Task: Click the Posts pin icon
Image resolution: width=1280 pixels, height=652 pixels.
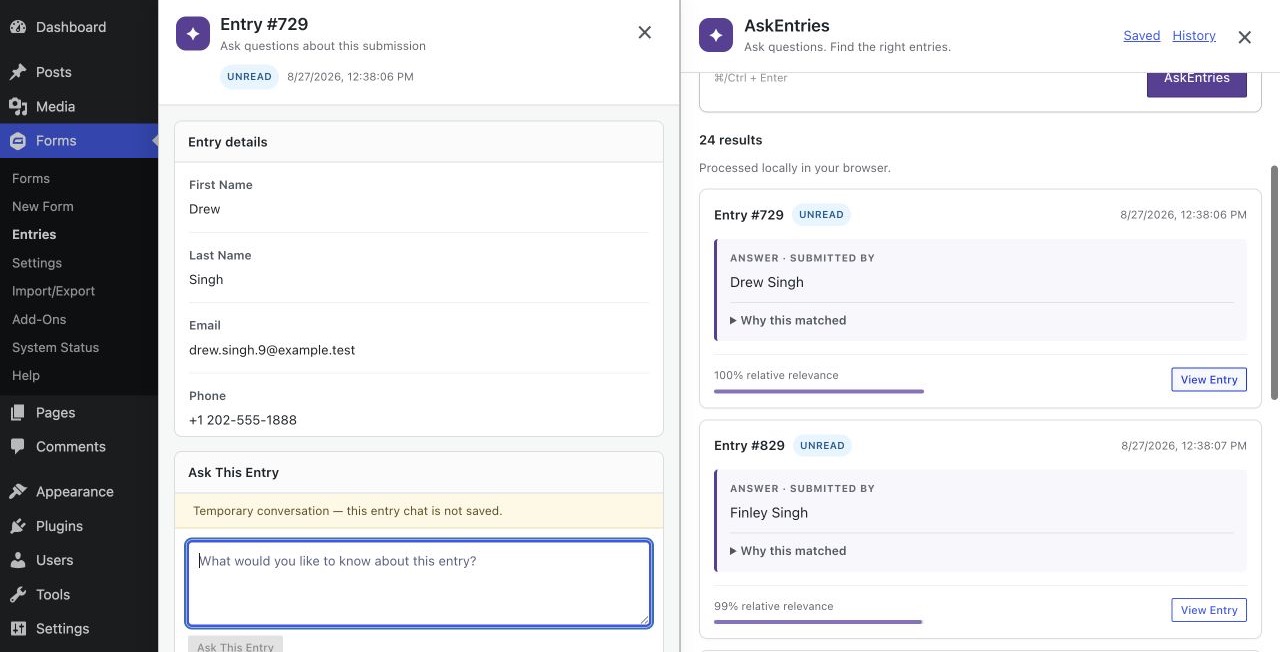Action: [x=18, y=72]
